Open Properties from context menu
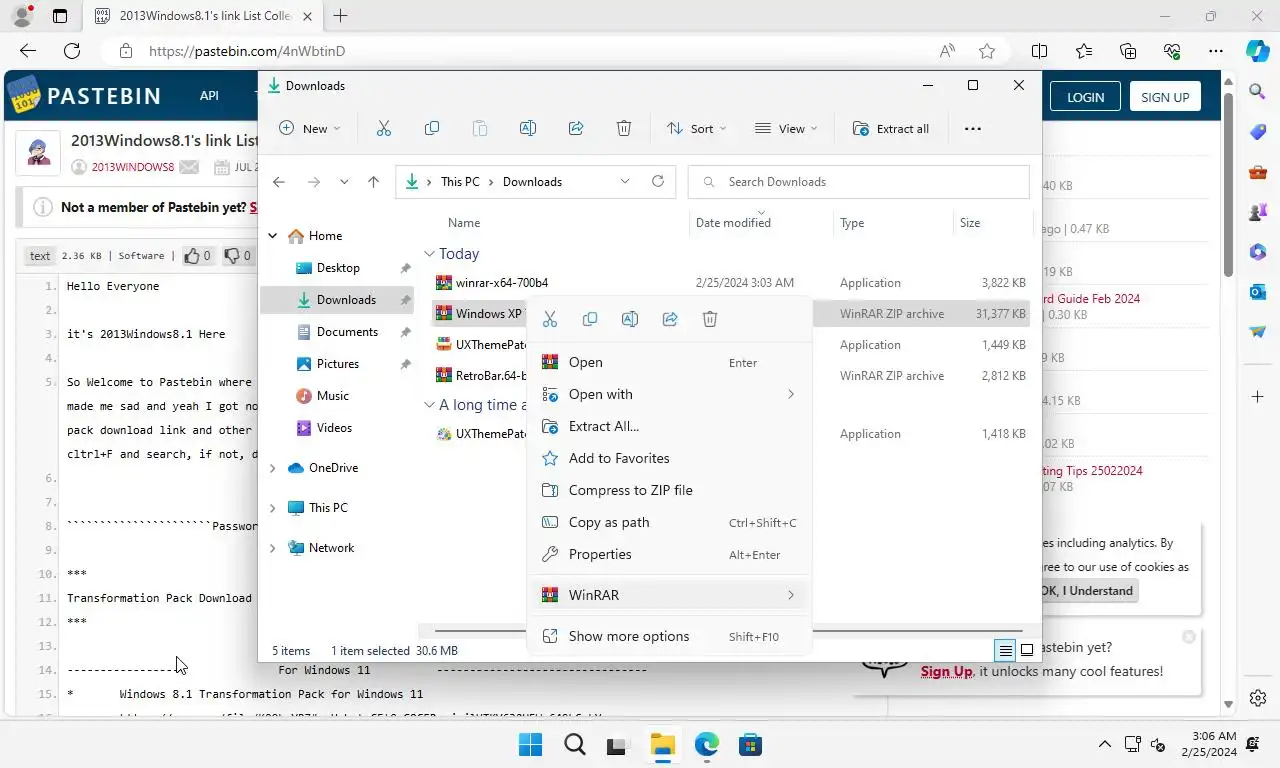This screenshot has height=768, width=1280. [669, 554]
